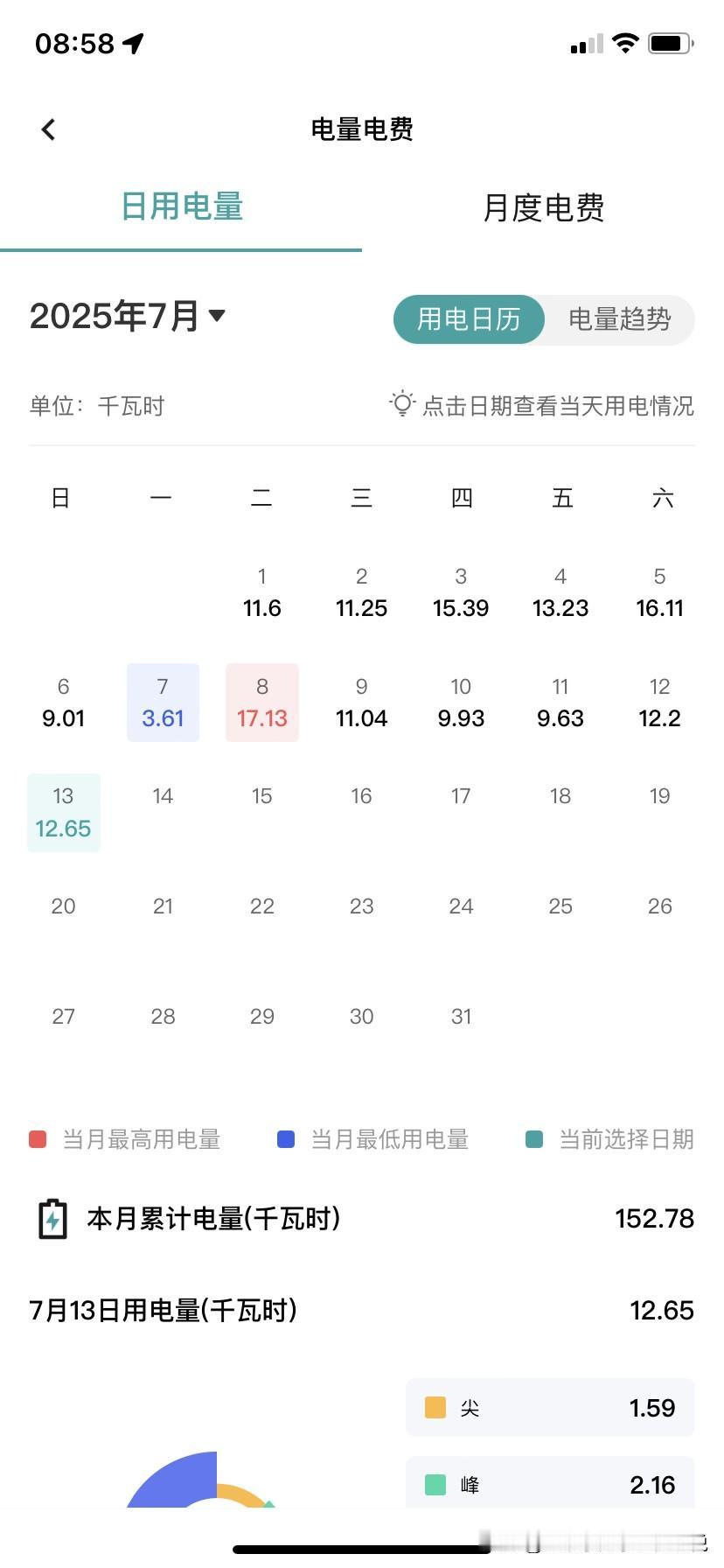Image resolution: width=724 pixels, height=1568 pixels.
Task: Tap the orange 尖 color swatch
Action: point(435,1408)
